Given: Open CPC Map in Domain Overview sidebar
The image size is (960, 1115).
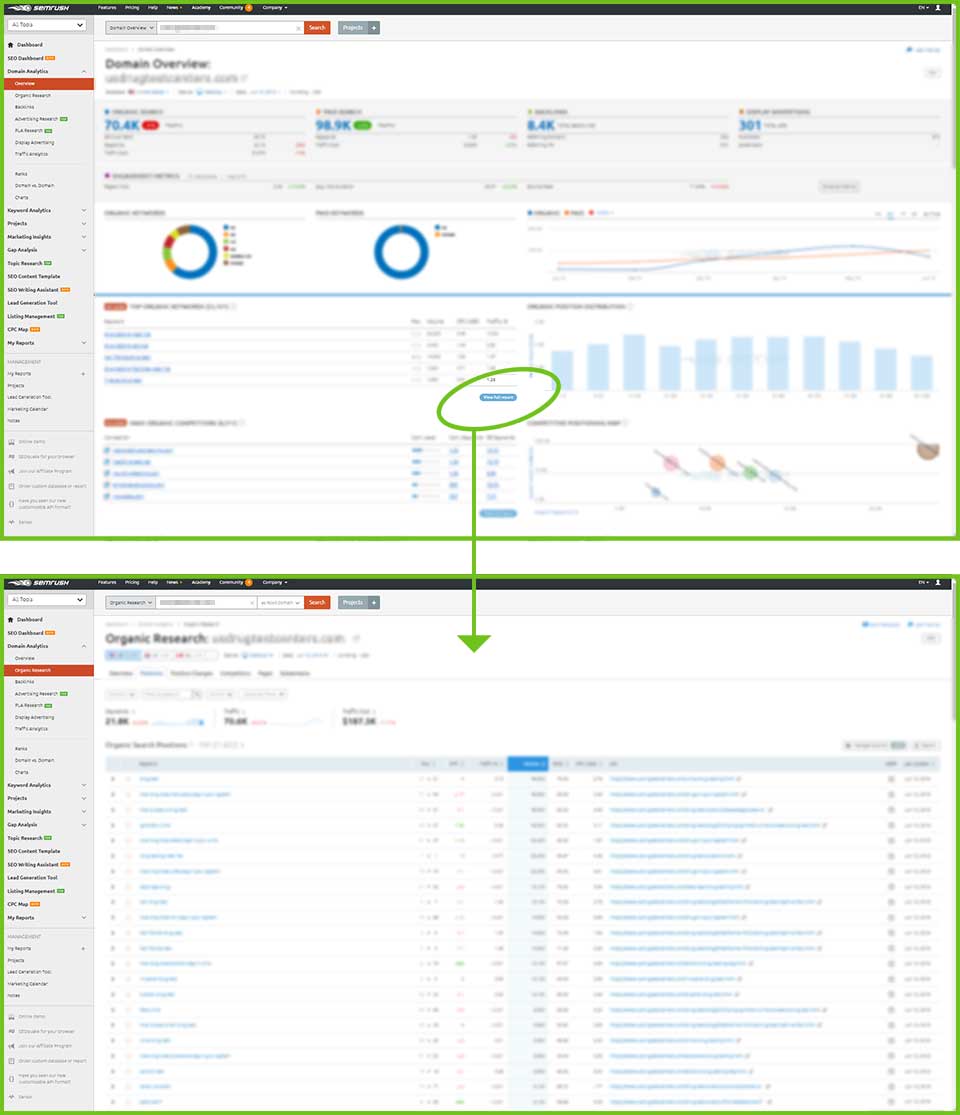Looking at the screenshot, I should pyautogui.click(x=23, y=329).
